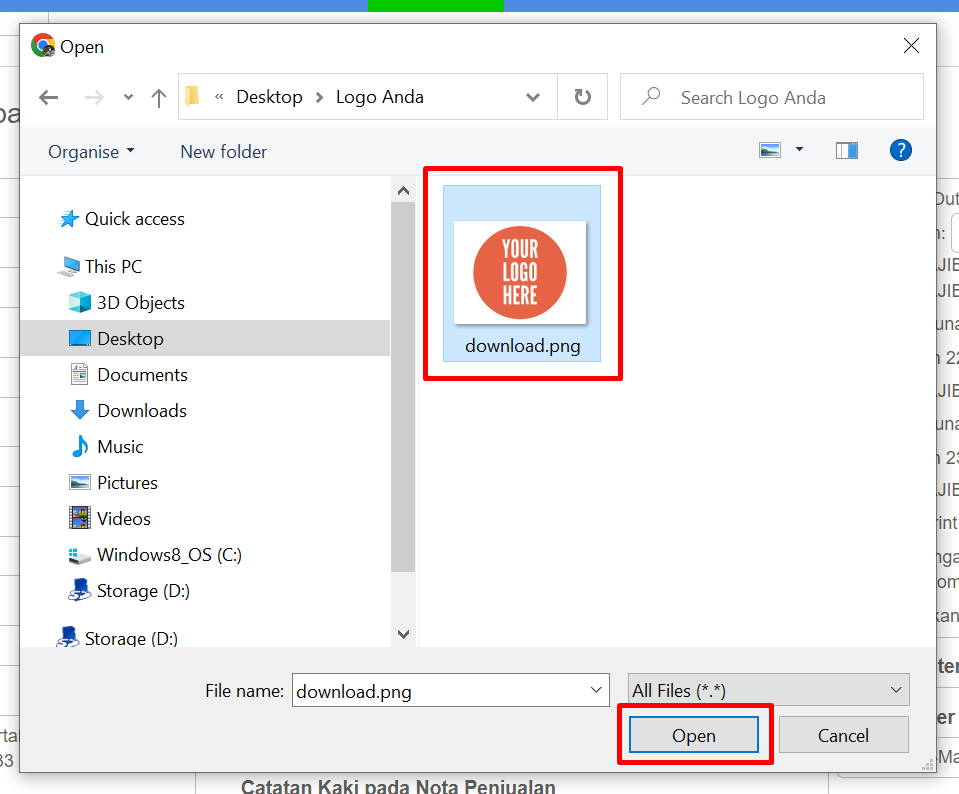Select This PC in the navigation pane
959x794 pixels.
(x=113, y=267)
